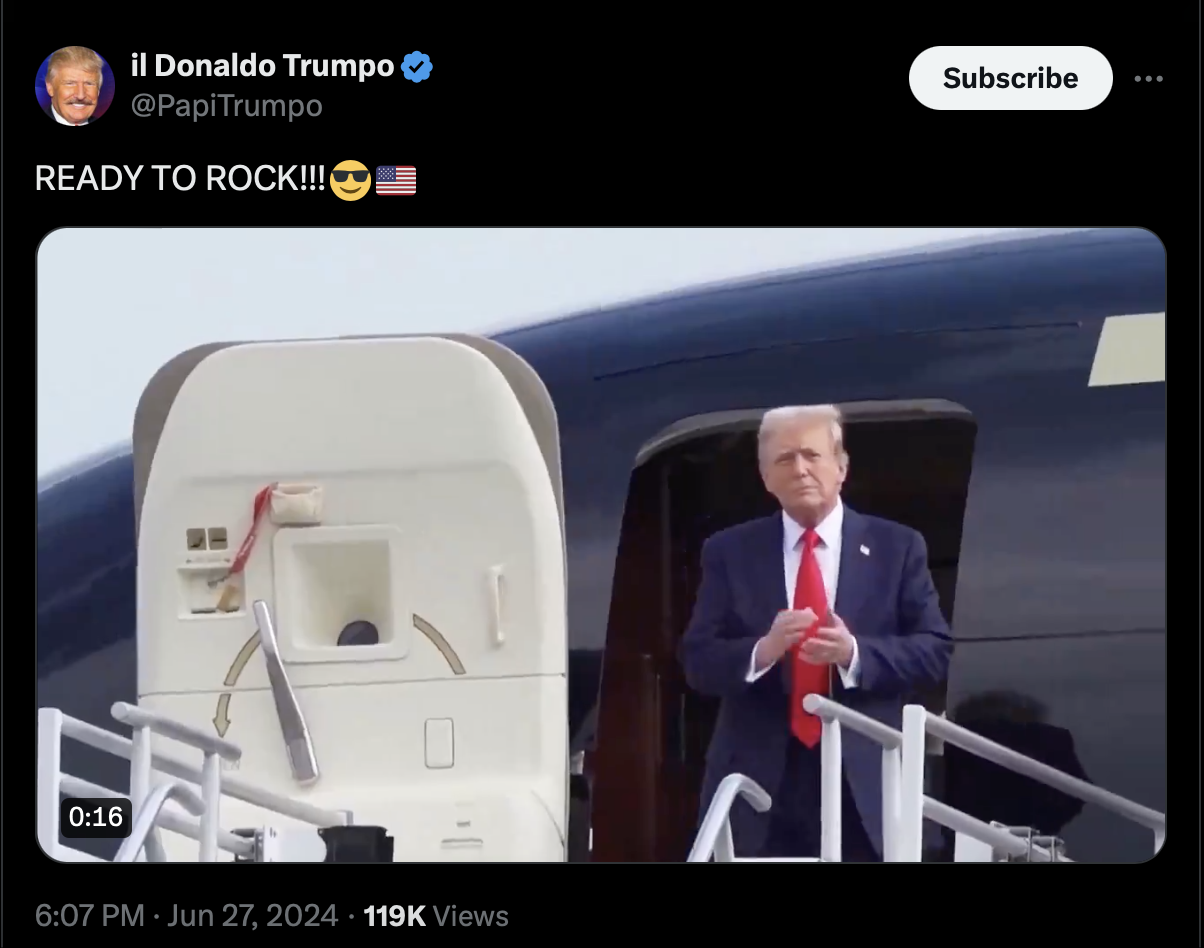Visit the @PapiTrumpo handle link
The width and height of the screenshot is (1204, 948).
pos(227,106)
